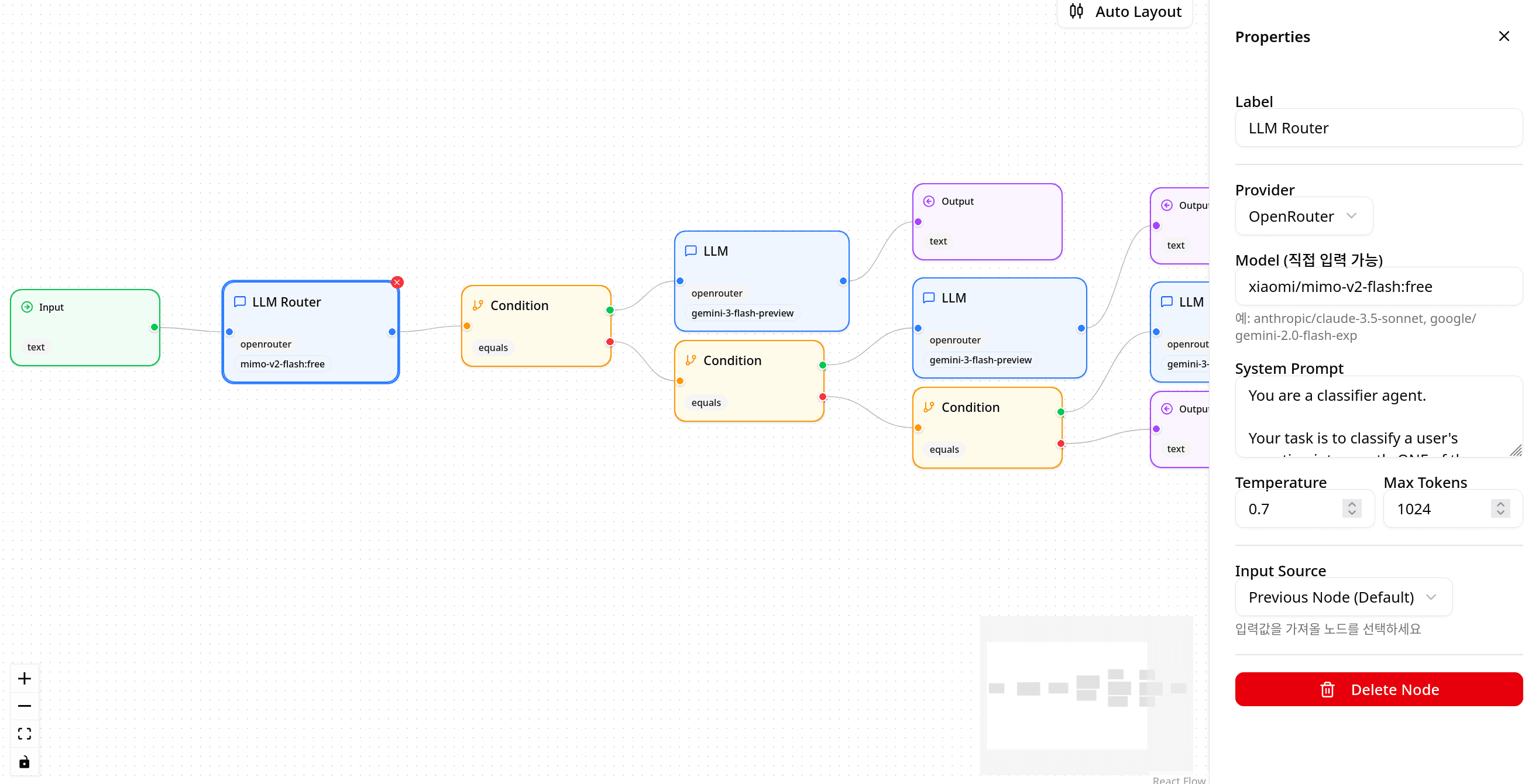Click the Label text field
The height and width of the screenshot is (784, 1532).
1378,128
